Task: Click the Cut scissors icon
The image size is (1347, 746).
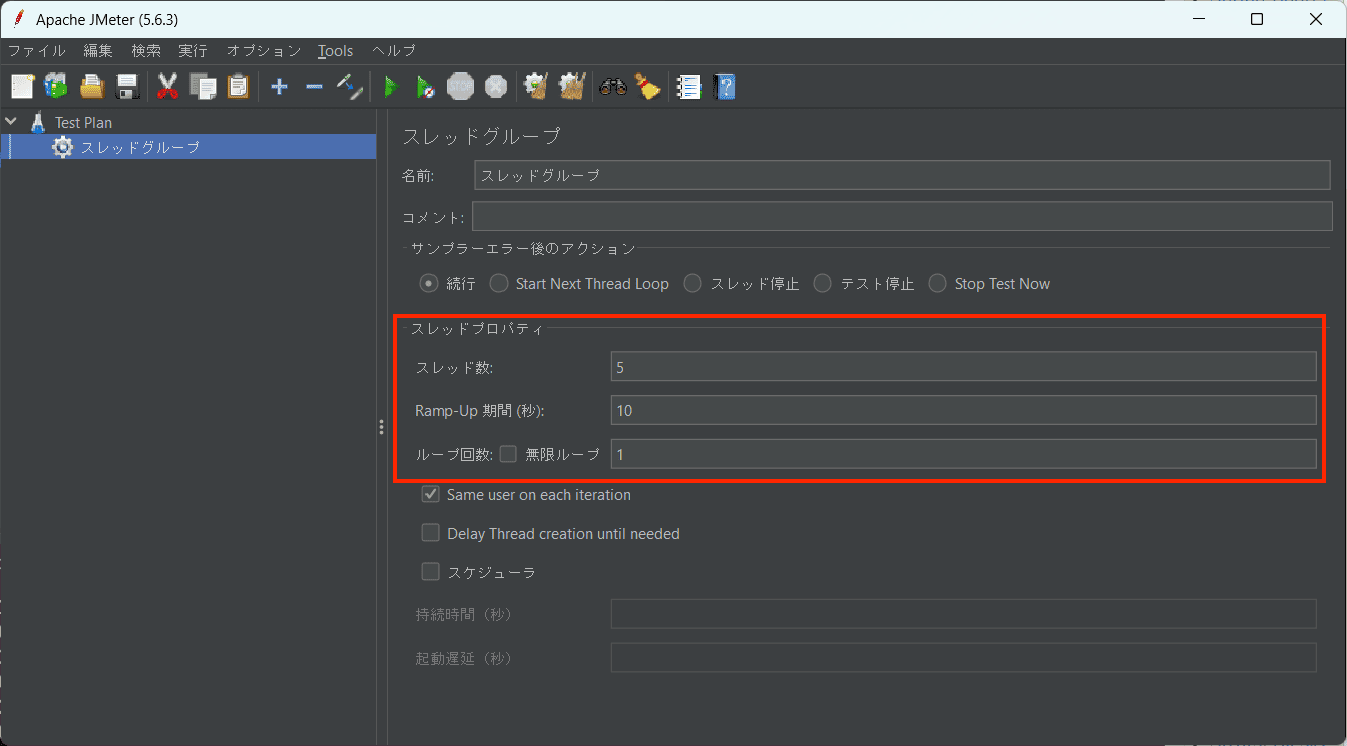Action: pos(167,87)
